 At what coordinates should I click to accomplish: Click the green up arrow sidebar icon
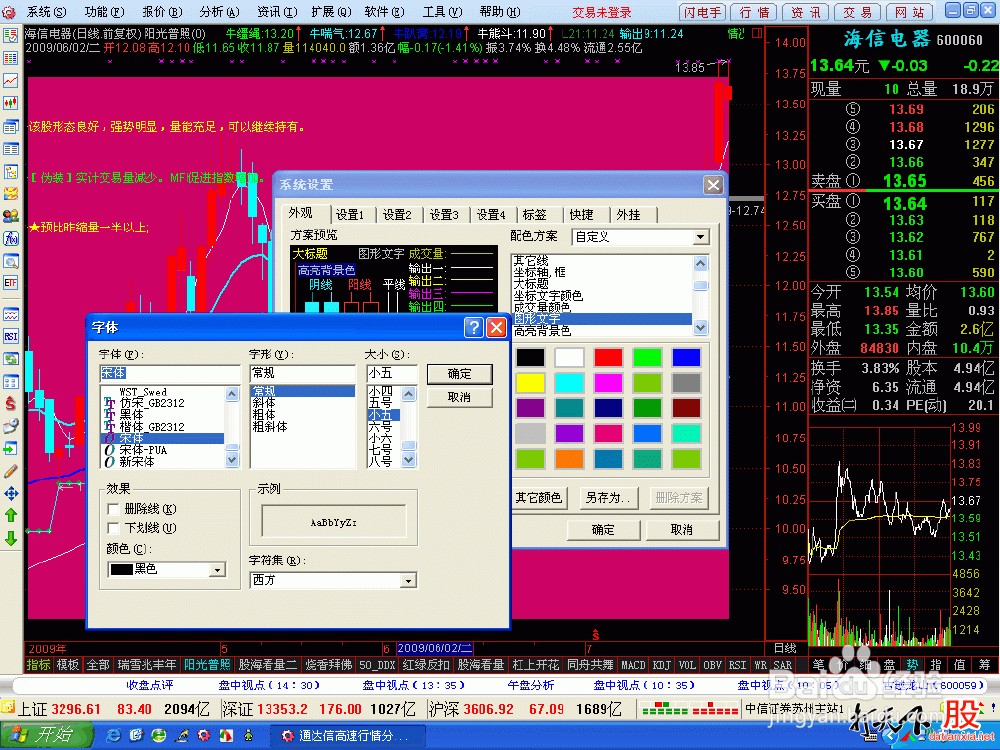[x=10, y=515]
